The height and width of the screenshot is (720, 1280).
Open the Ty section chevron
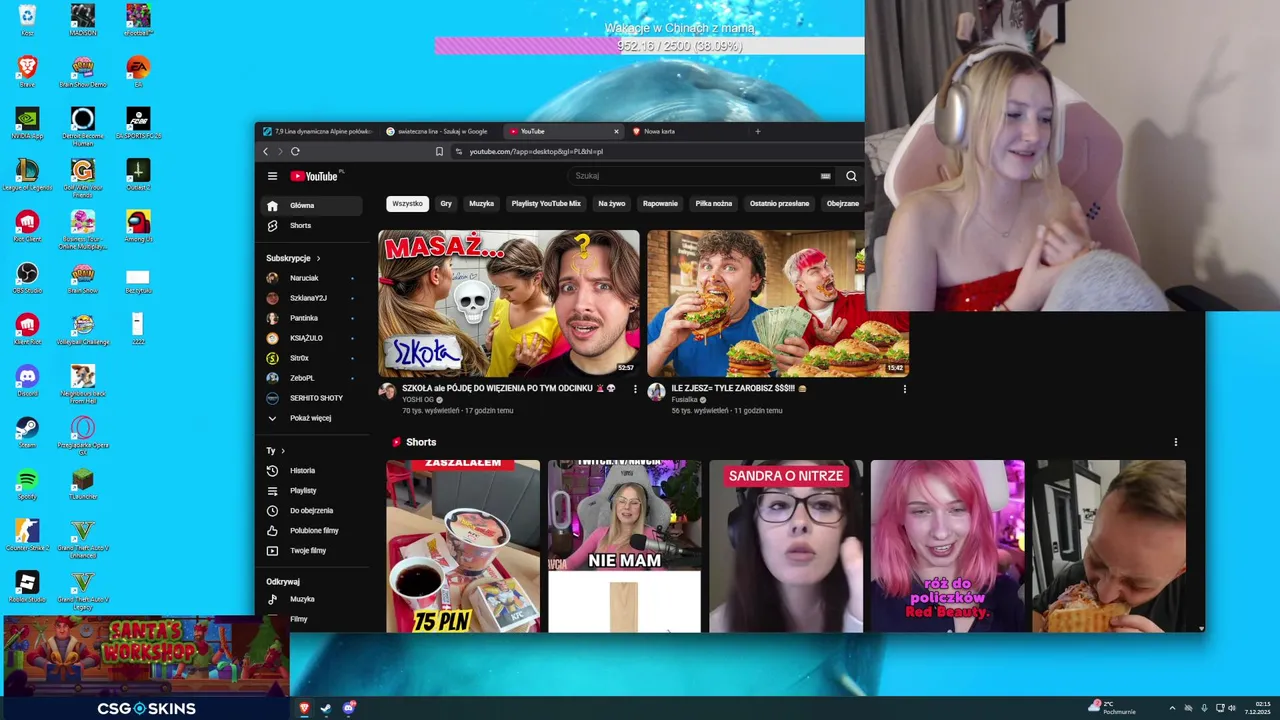pyautogui.click(x=283, y=451)
